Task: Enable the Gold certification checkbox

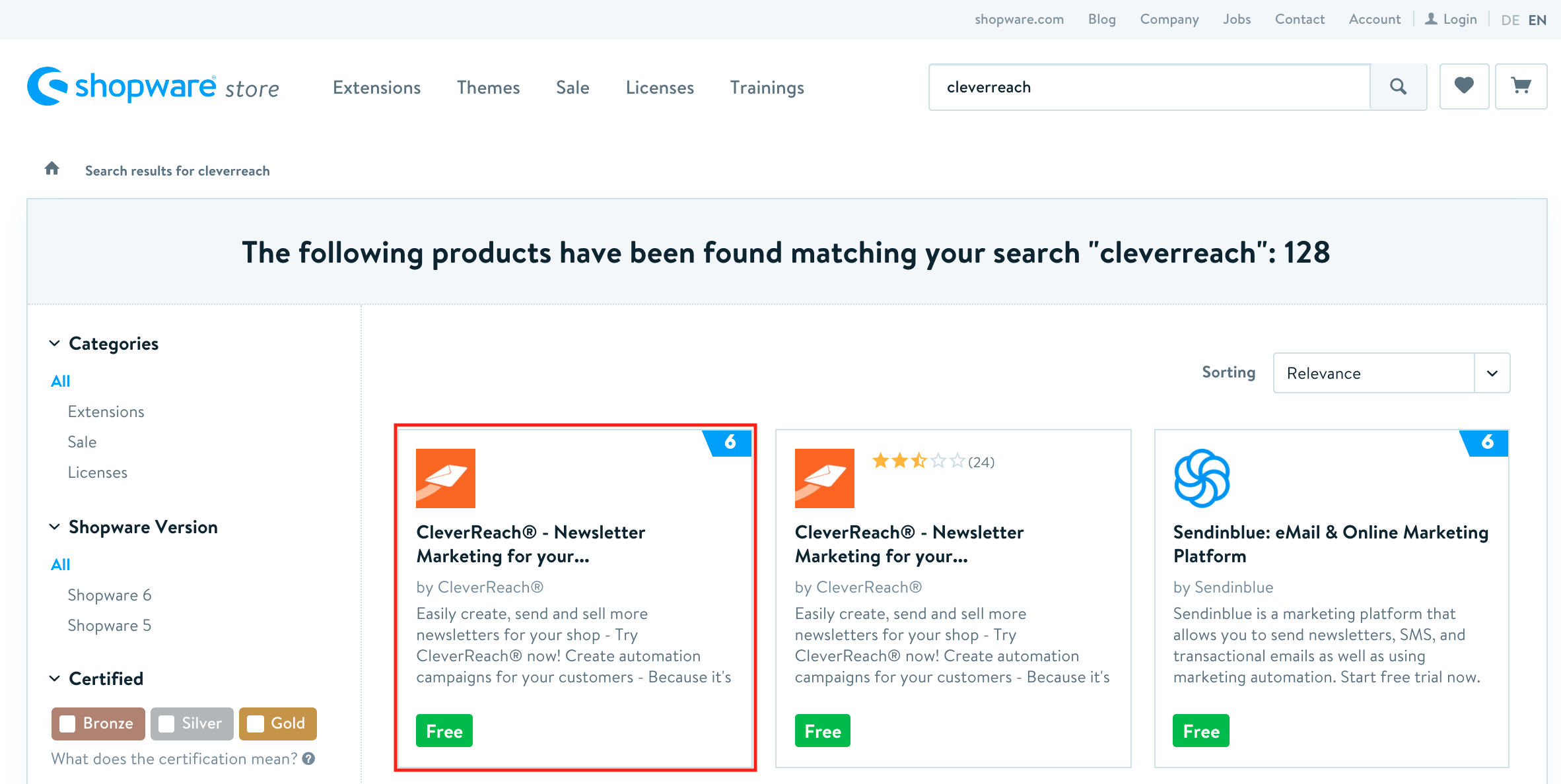Action: coord(256,724)
